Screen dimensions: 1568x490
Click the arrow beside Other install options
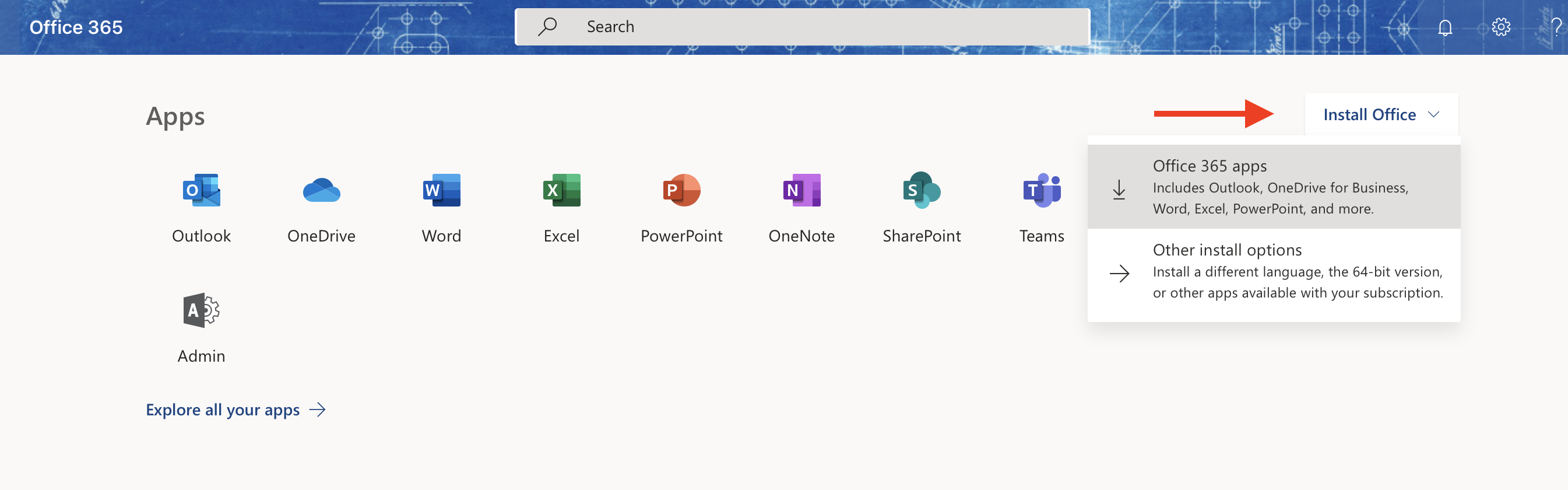1119,274
